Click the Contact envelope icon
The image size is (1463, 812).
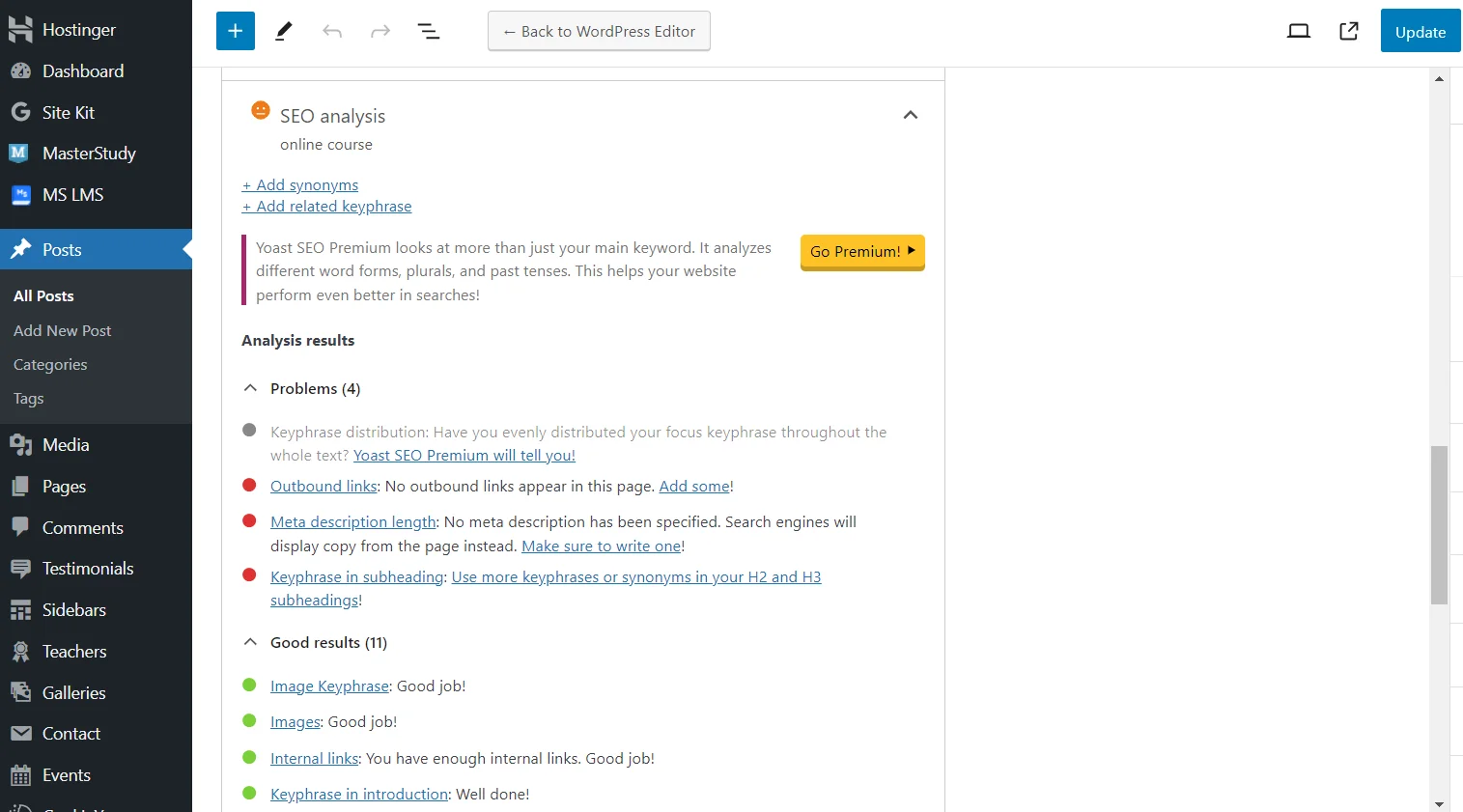click(20, 734)
